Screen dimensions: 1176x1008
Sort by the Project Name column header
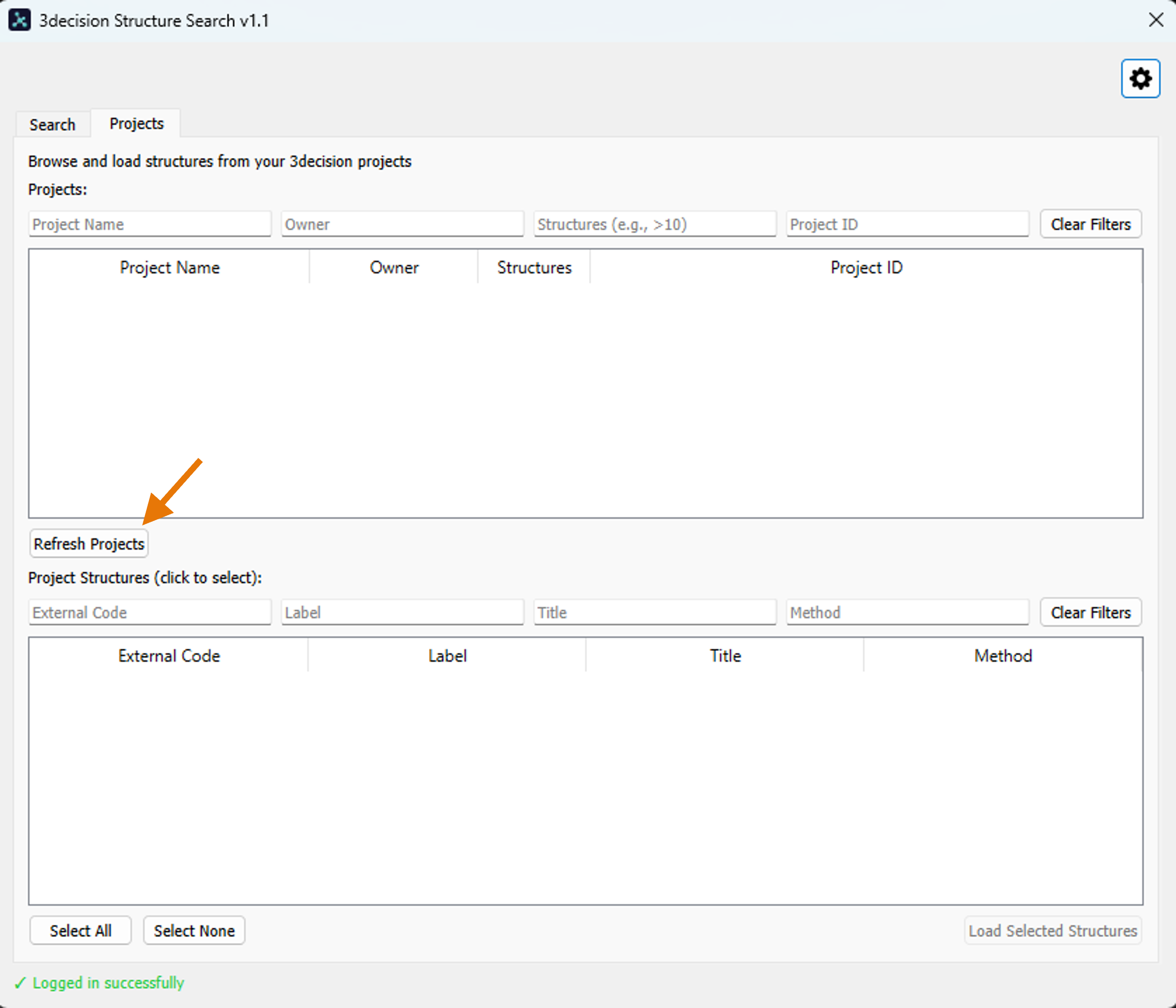pyautogui.click(x=169, y=267)
